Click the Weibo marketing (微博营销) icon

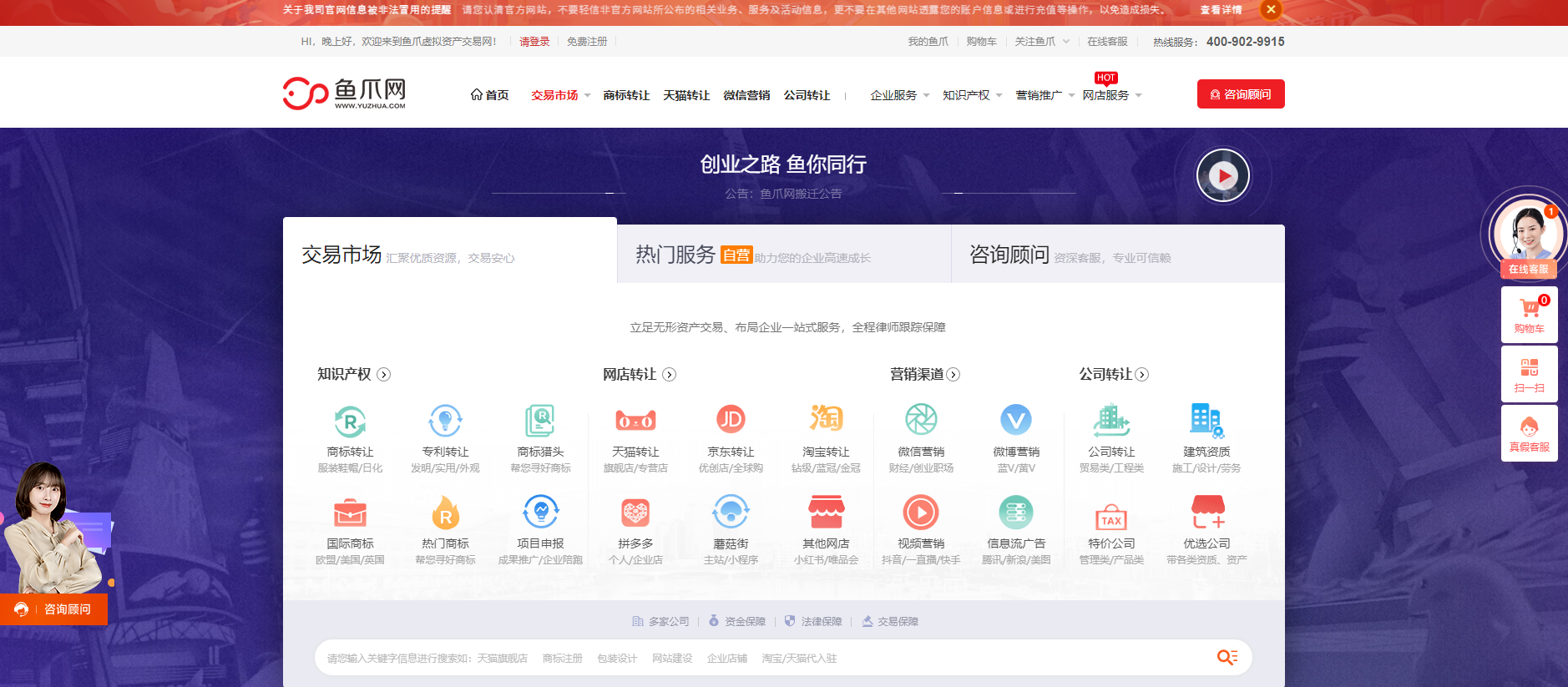[1016, 420]
